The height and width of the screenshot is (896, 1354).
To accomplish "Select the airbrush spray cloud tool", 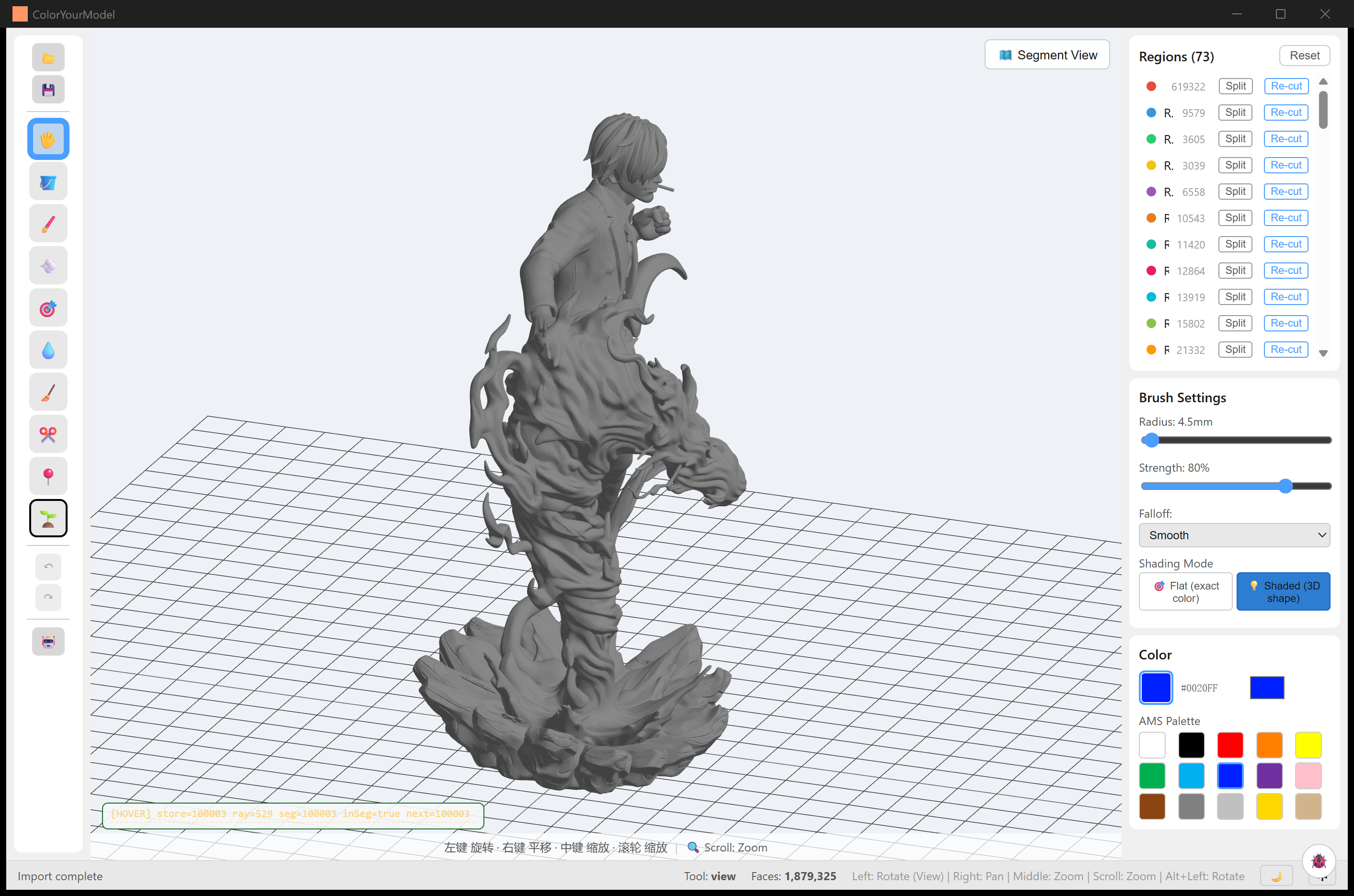I will (x=48, y=266).
